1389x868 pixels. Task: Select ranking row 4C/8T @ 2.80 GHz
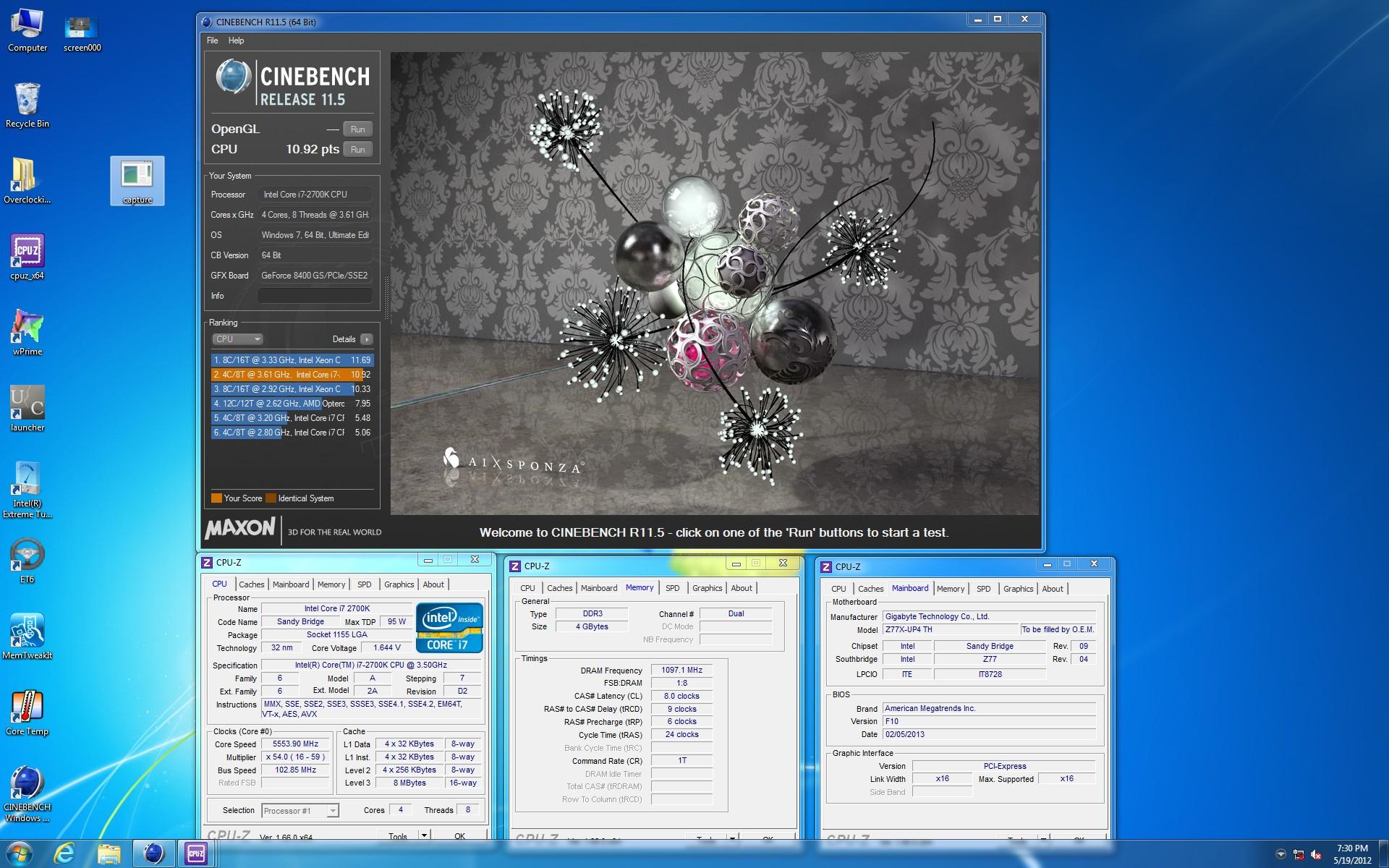[x=292, y=433]
